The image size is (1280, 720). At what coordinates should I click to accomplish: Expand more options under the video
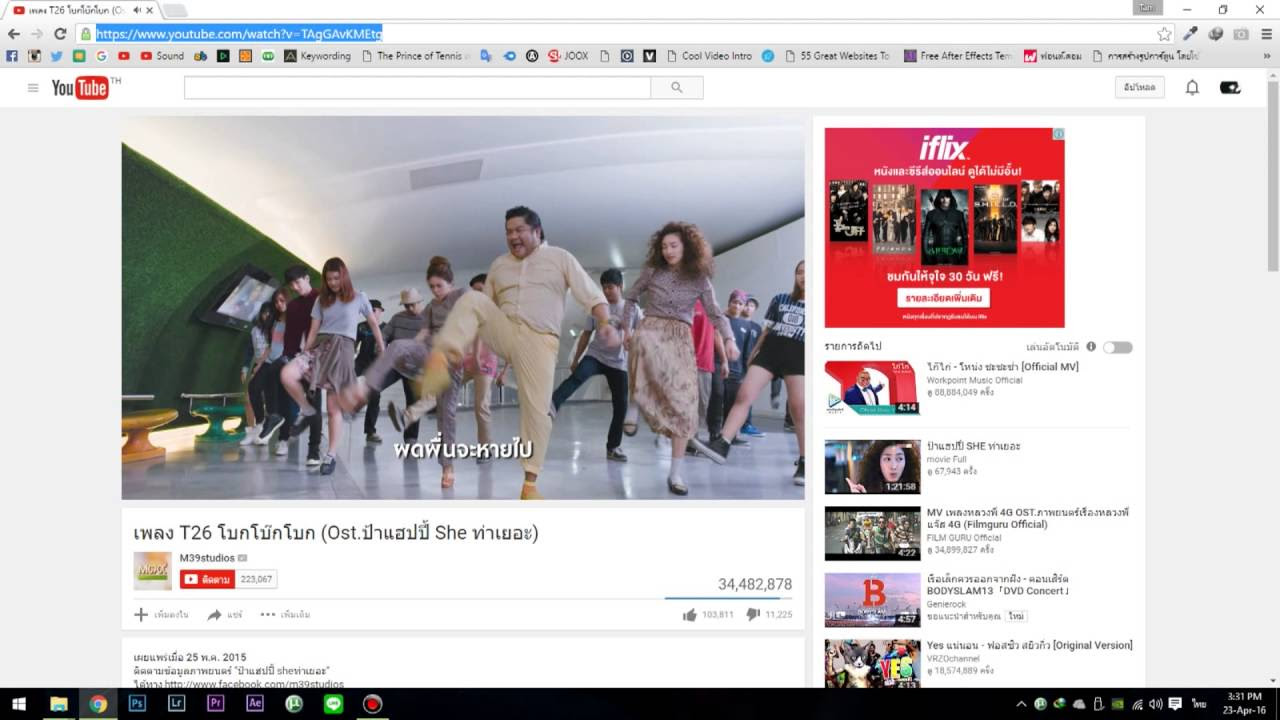285,615
